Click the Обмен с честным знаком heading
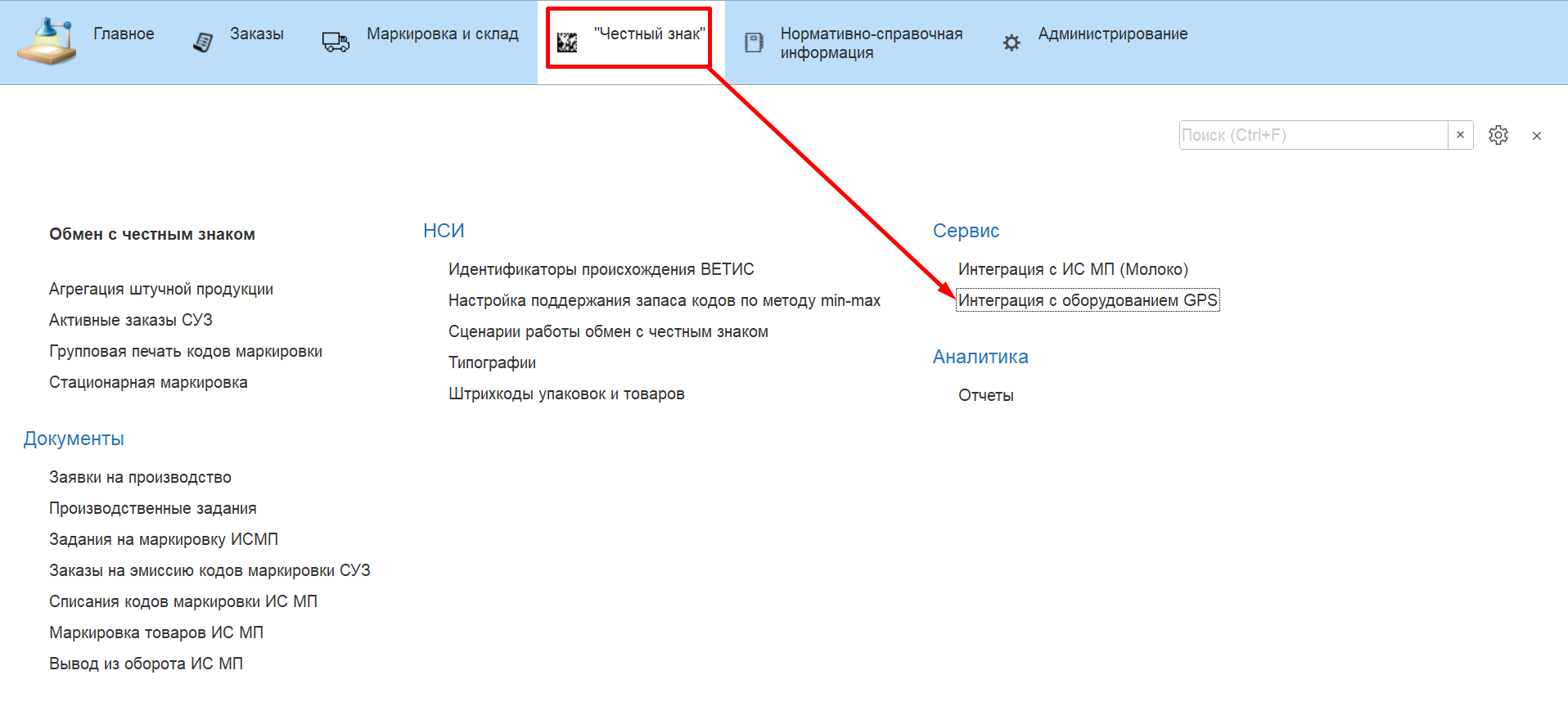 pos(152,234)
